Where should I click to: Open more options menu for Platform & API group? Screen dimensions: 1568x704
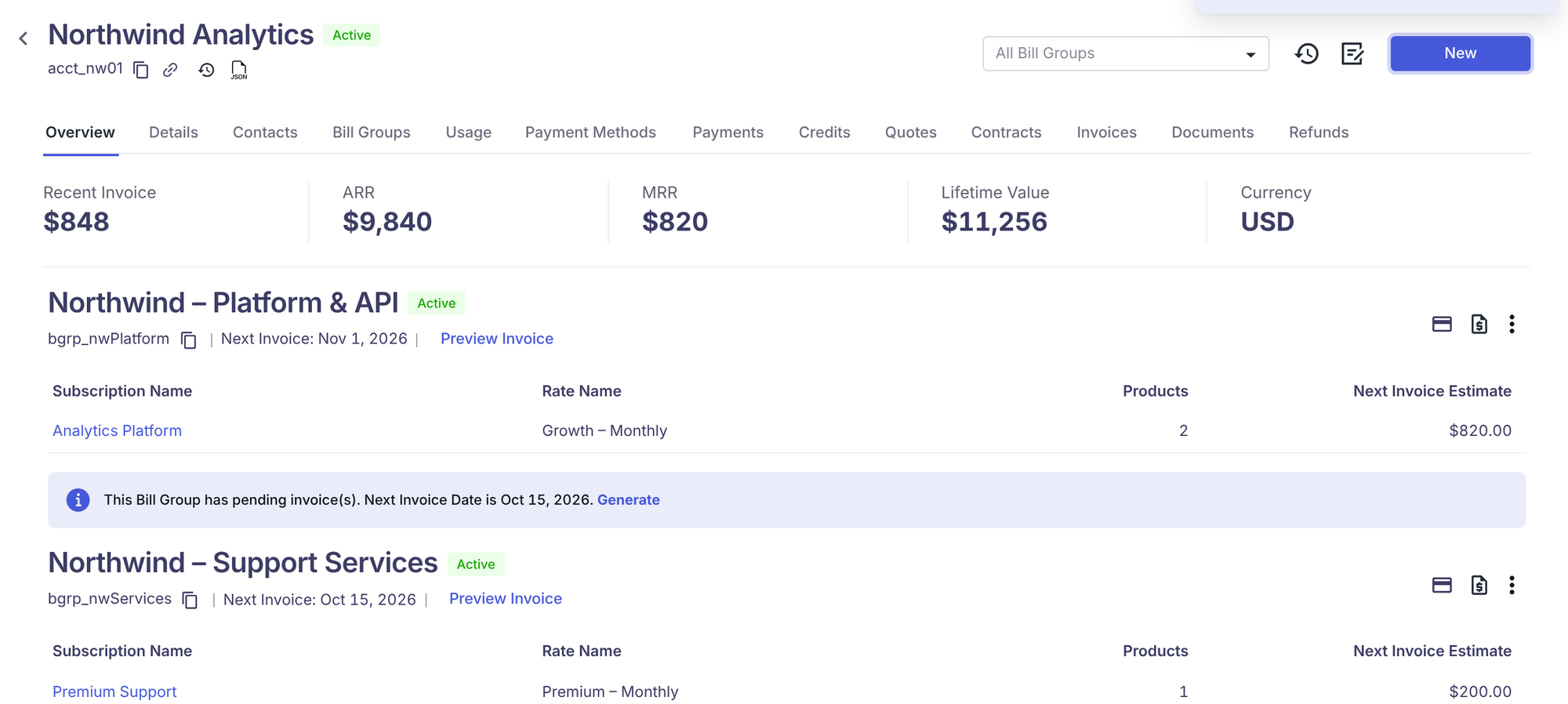click(1512, 324)
